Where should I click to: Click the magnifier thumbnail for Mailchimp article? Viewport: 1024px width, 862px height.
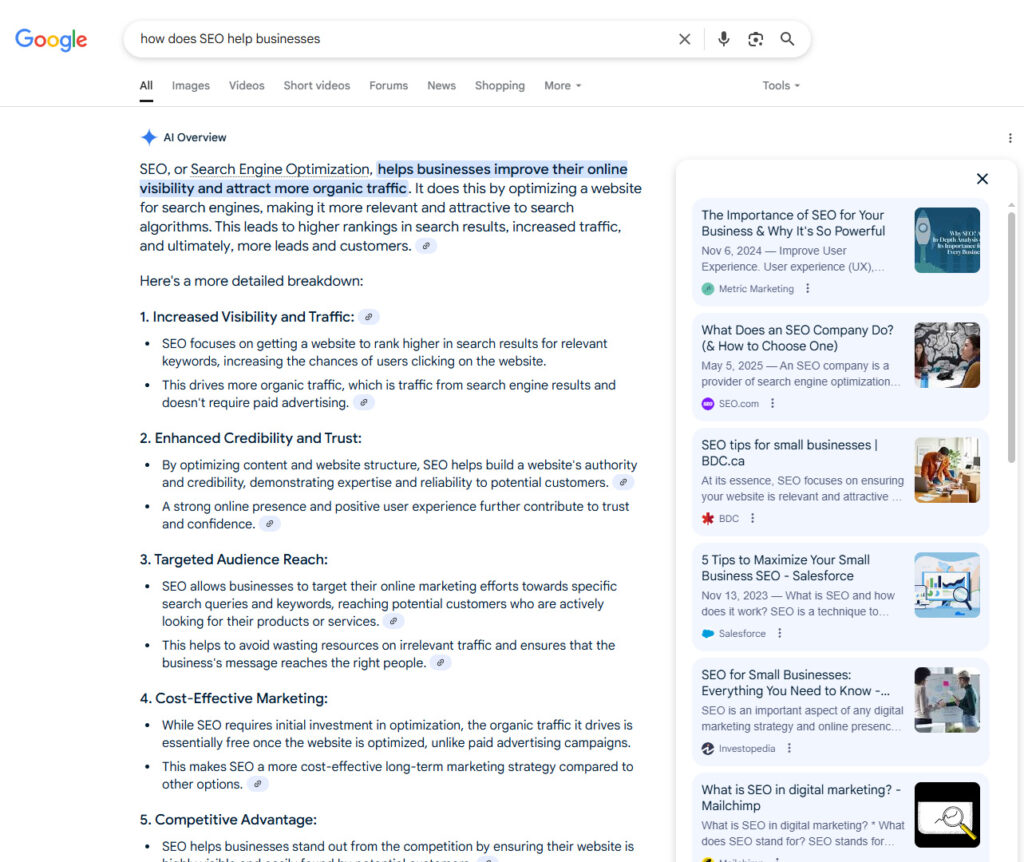[x=947, y=815]
